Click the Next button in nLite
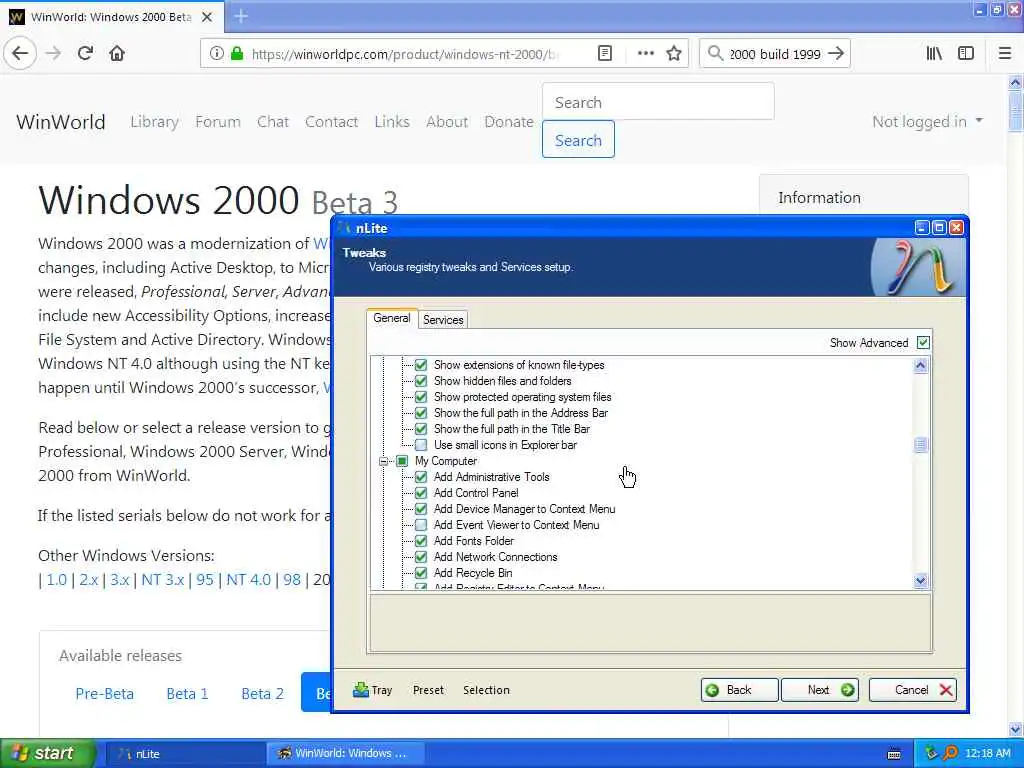 point(820,690)
